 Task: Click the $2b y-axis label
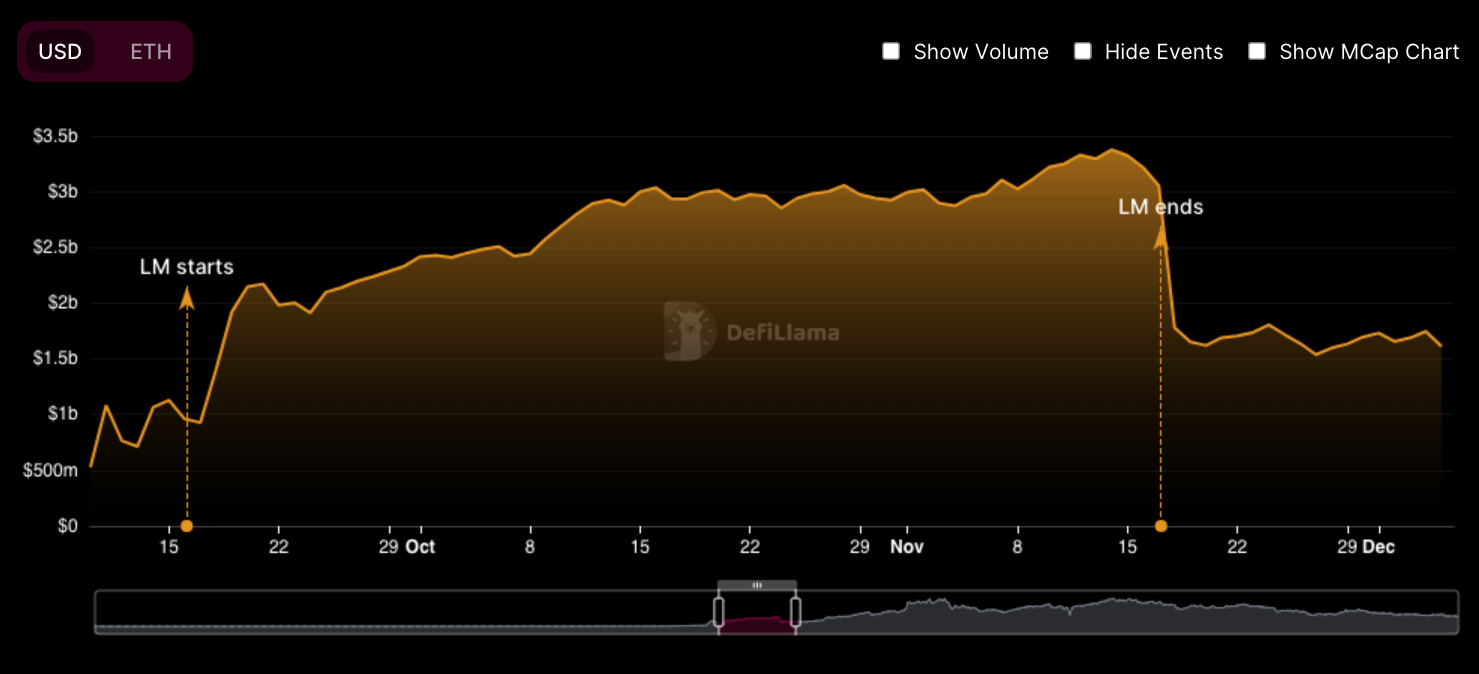pyautogui.click(x=62, y=303)
